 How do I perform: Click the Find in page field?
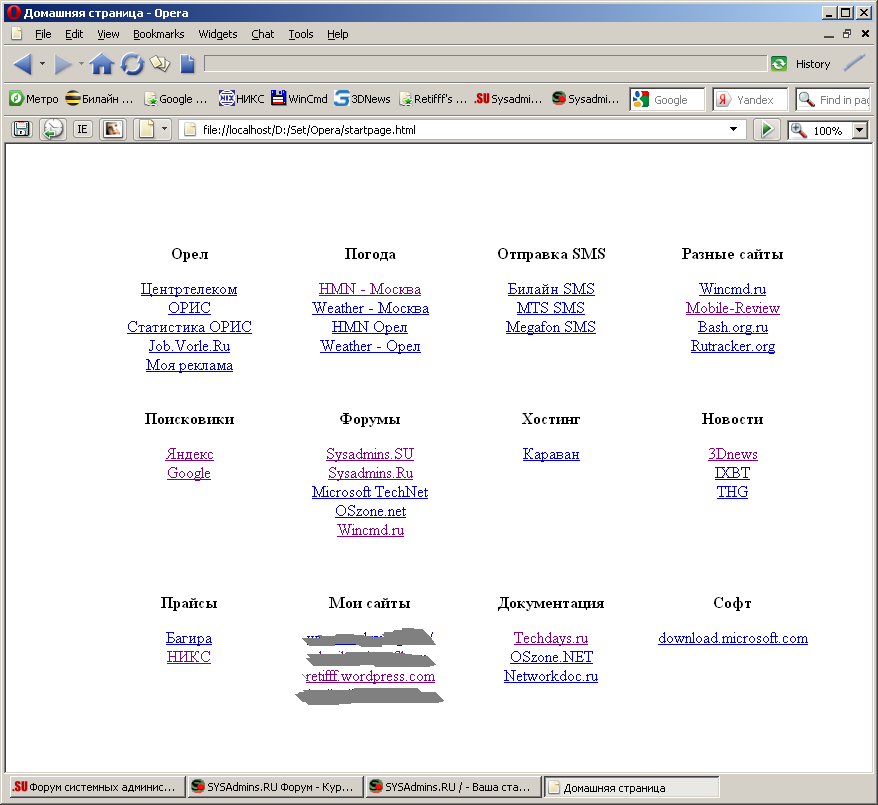(833, 100)
